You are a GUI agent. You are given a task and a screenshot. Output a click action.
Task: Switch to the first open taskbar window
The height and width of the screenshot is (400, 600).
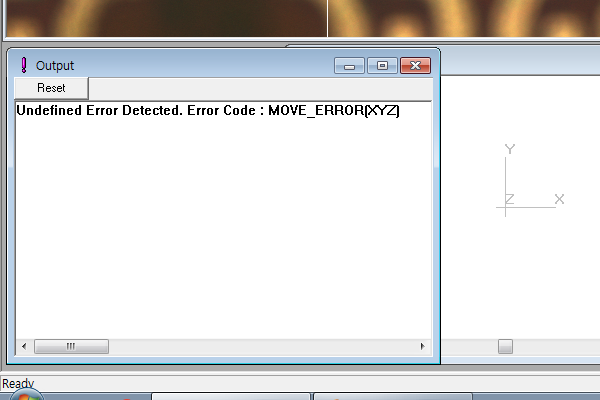228,396
